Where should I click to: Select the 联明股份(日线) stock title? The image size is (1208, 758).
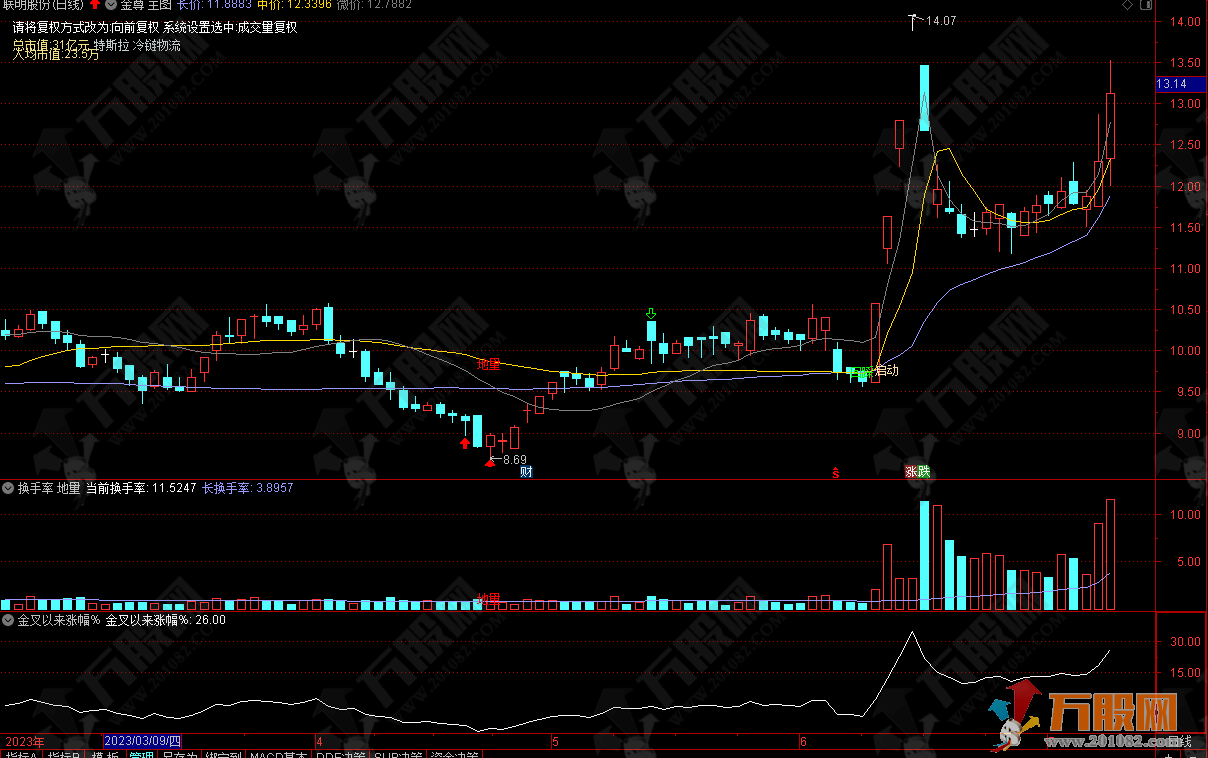point(42,5)
